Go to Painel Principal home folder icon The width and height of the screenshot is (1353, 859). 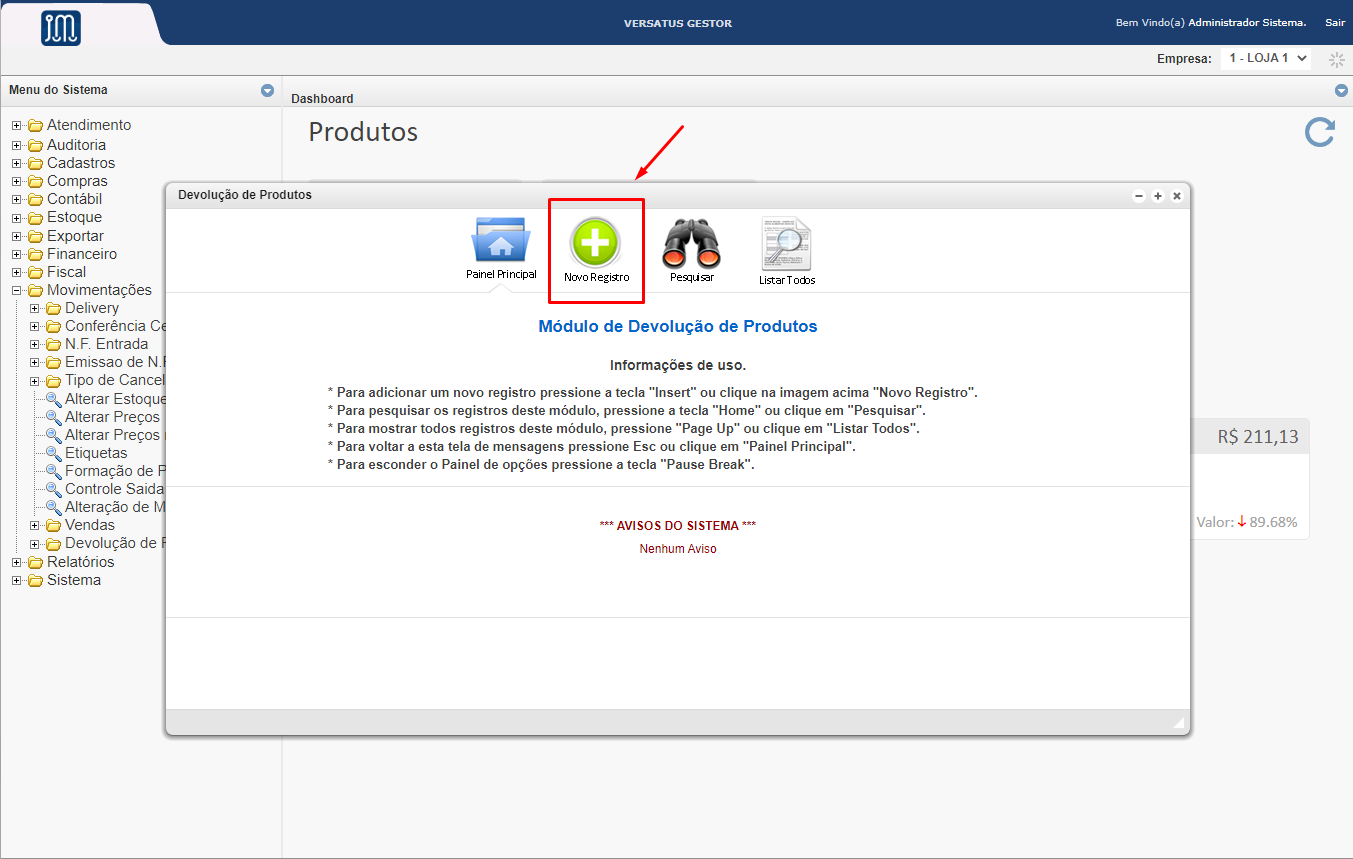(x=501, y=241)
